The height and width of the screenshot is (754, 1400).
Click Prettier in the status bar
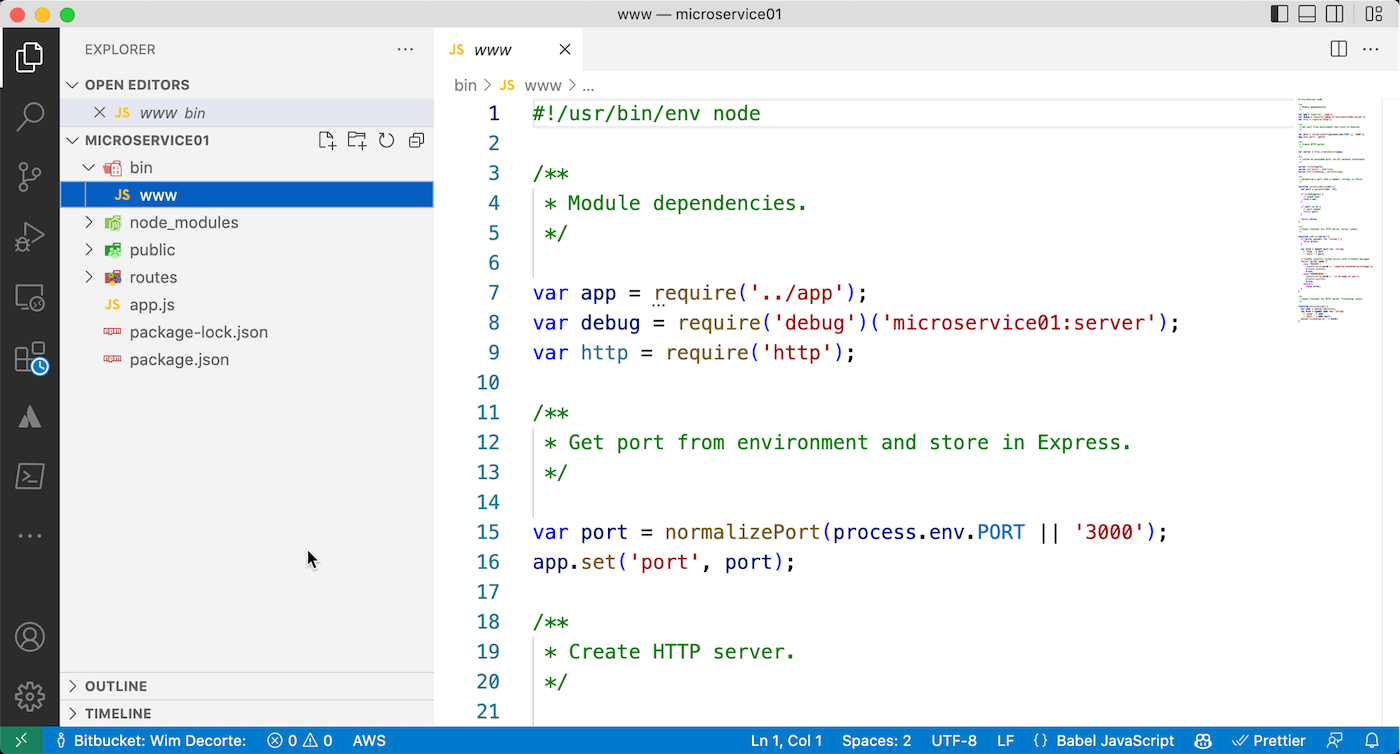point(1269,741)
